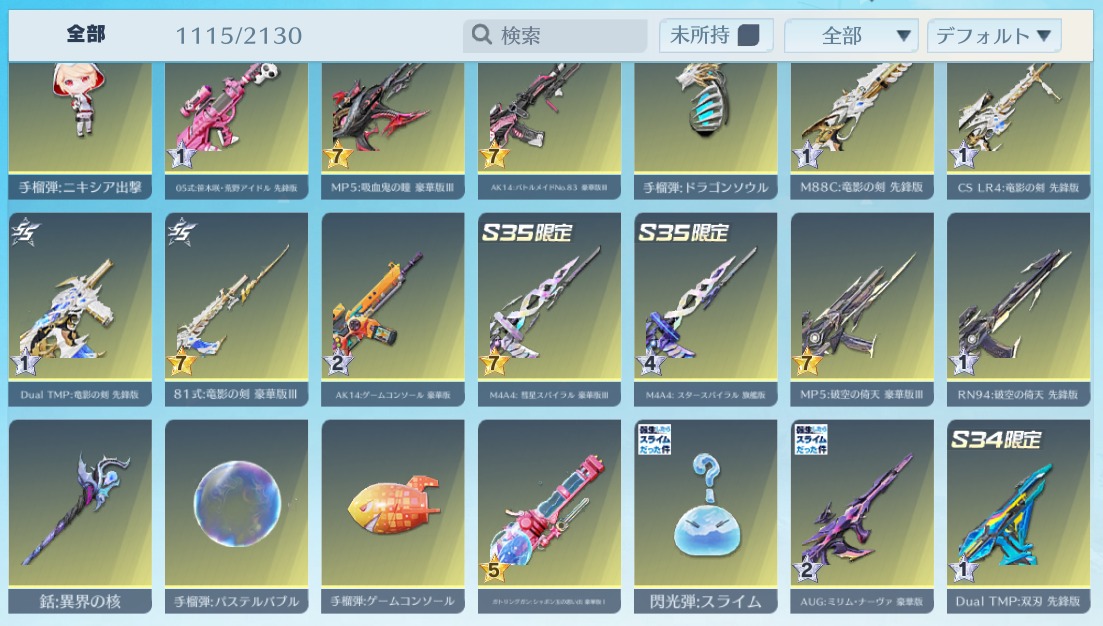Select the 閃光弾:スライム flashbang item
Image resolution: width=1103 pixels, height=626 pixels.
click(706, 517)
